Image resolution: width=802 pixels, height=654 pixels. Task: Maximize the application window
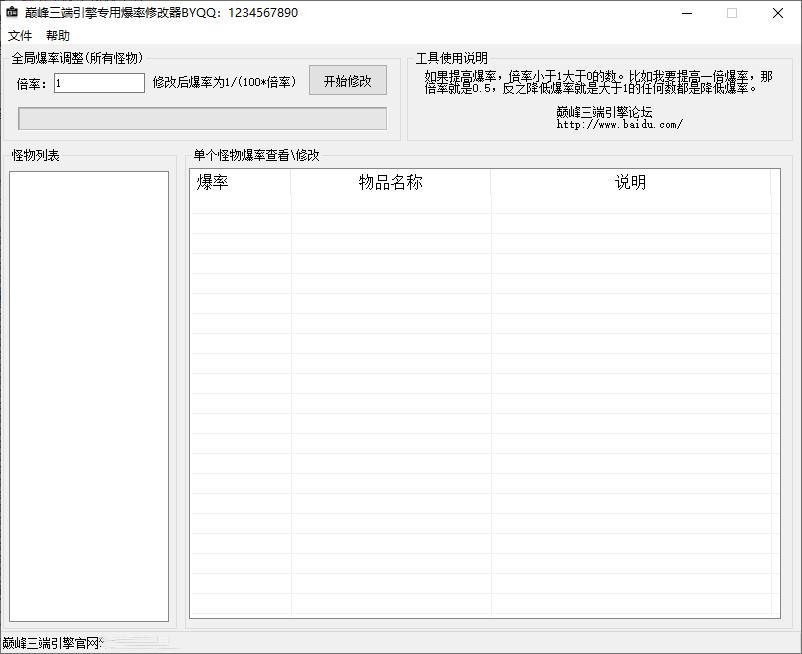[732, 13]
